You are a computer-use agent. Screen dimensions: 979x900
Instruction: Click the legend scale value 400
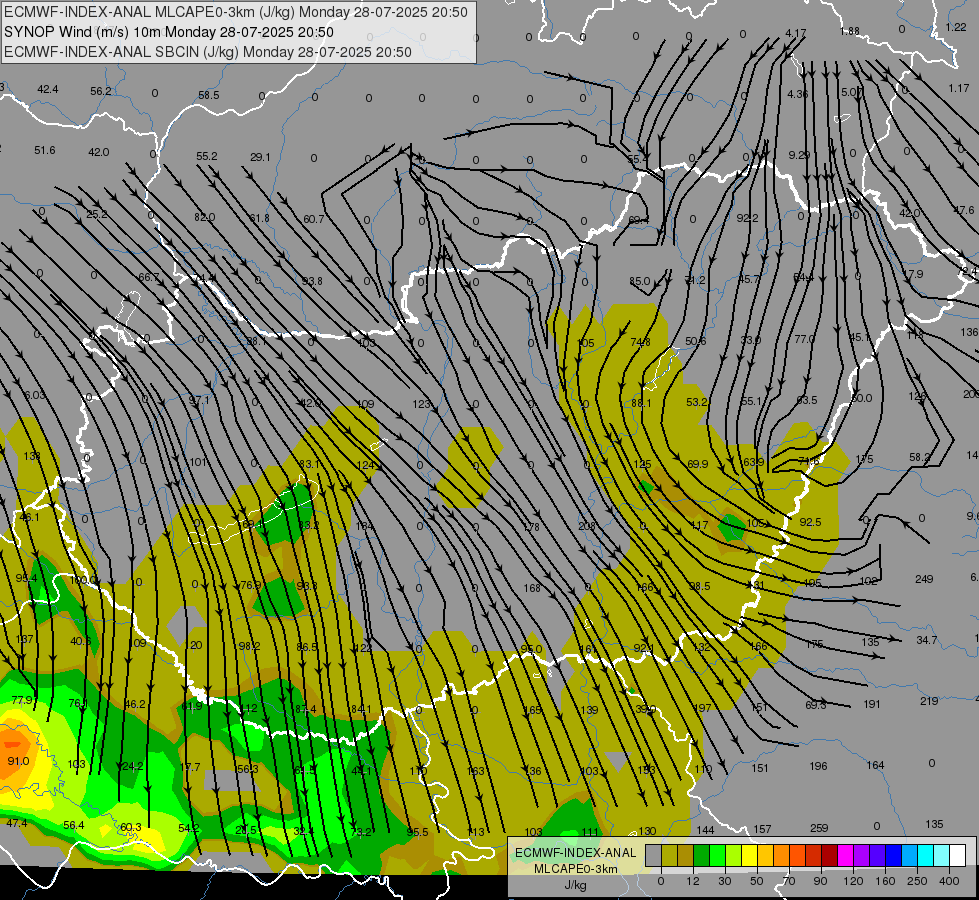[x=949, y=881]
